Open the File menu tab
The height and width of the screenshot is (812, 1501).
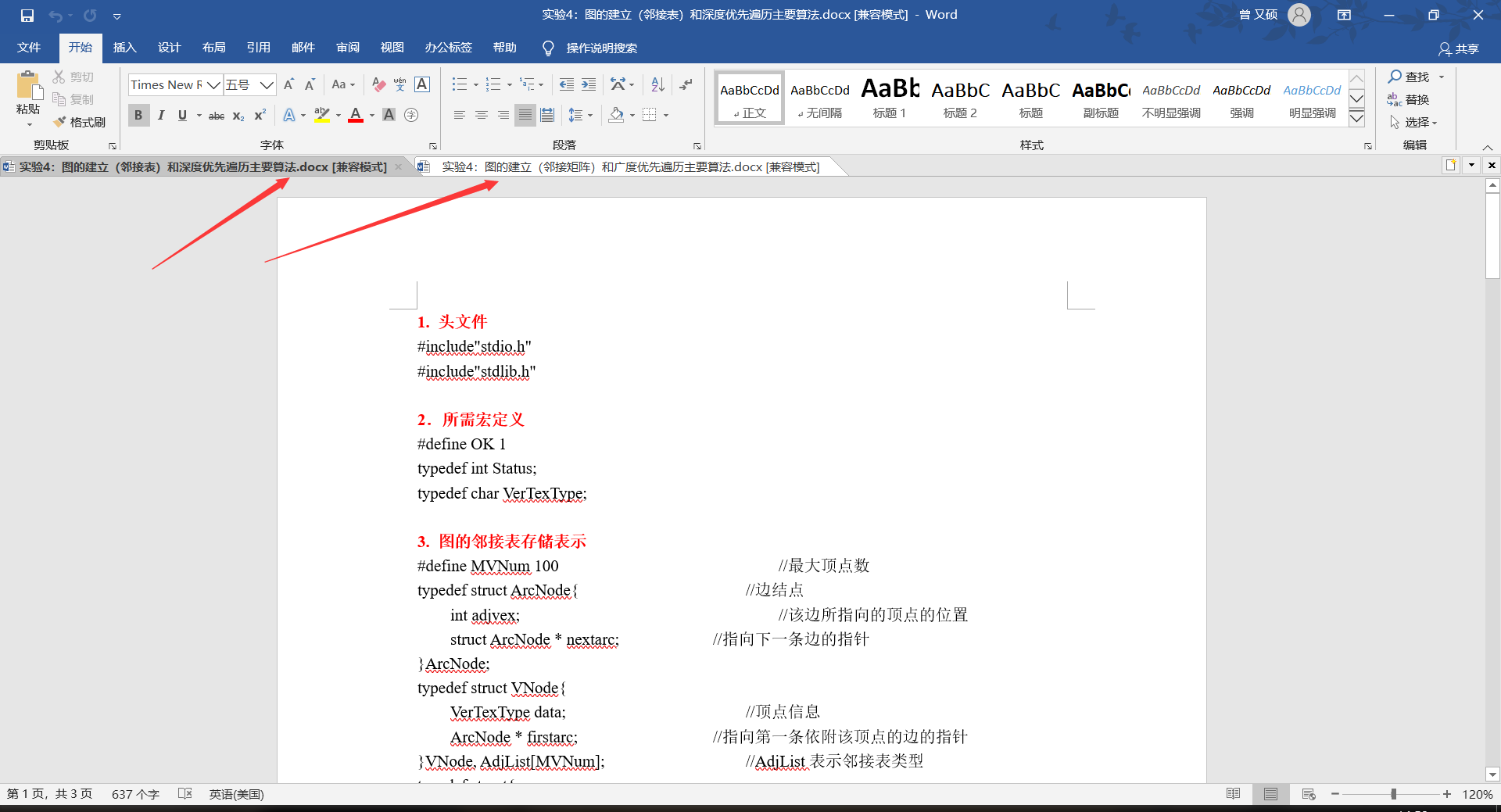pyautogui.click(x=29, y=48)
